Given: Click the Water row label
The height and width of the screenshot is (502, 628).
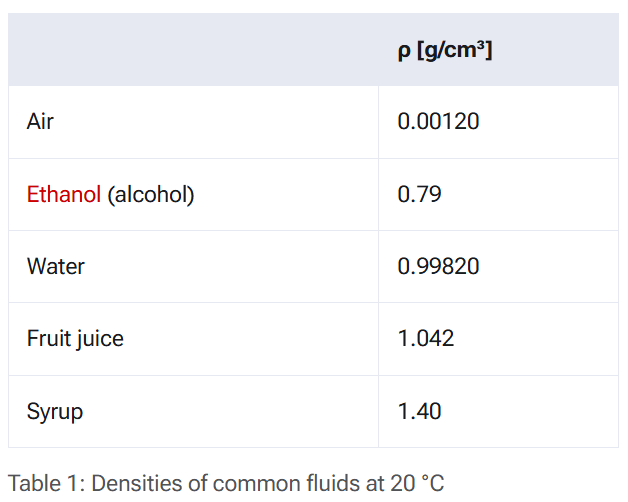Looking at the screenshot, I should [56, 266].
